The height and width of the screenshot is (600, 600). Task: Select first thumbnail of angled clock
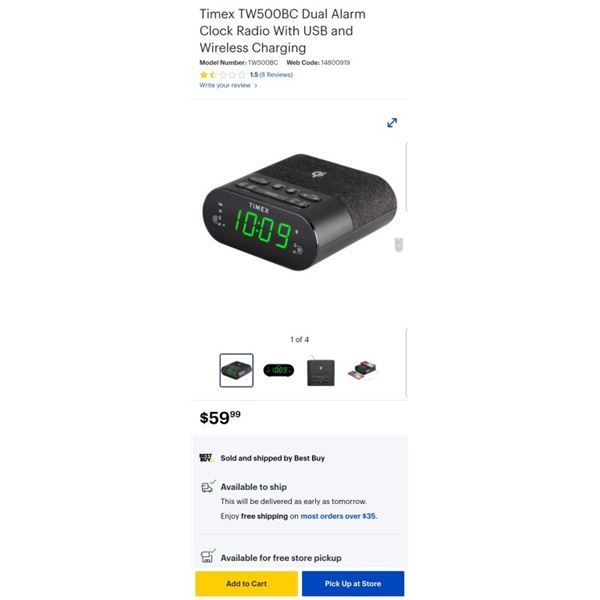click(236, 370)
